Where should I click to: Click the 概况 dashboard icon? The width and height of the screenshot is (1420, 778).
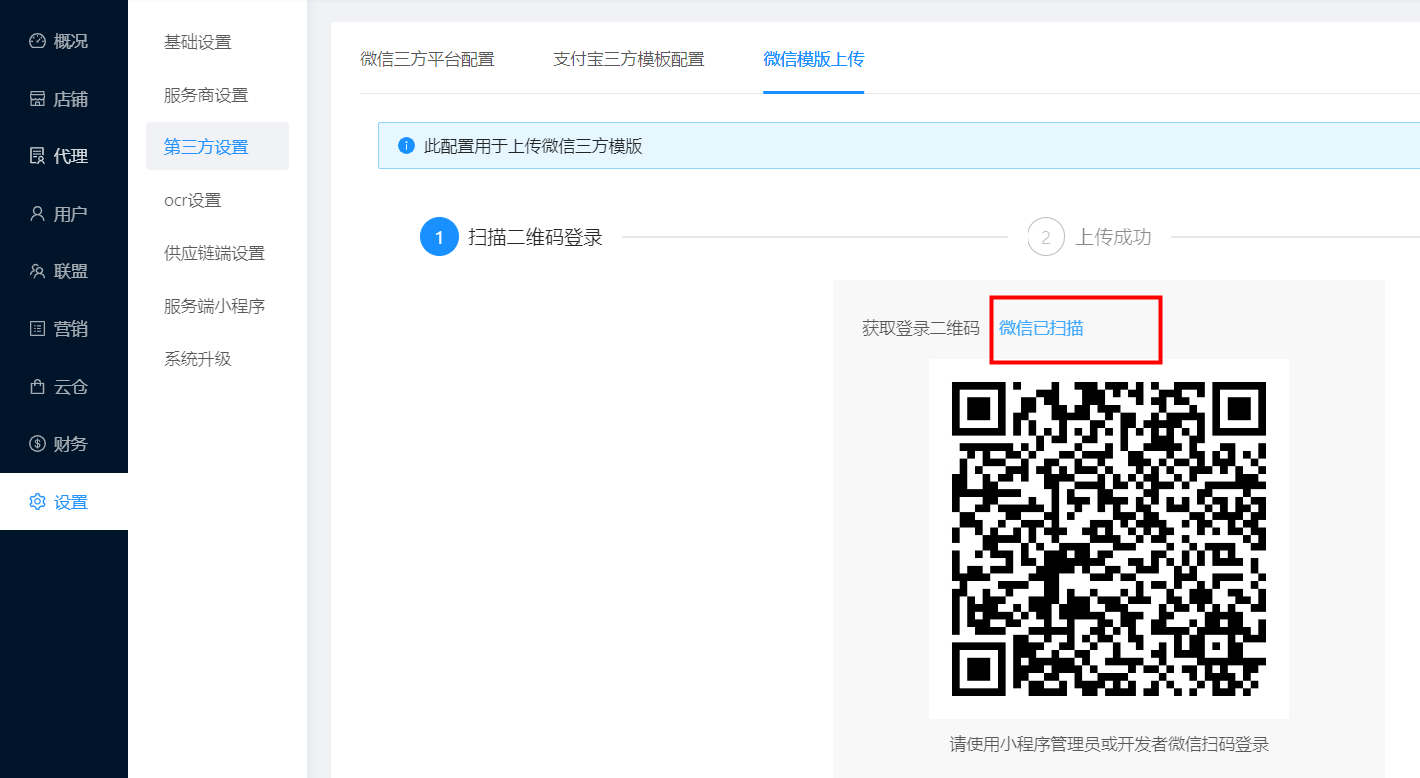pos(38,41)
